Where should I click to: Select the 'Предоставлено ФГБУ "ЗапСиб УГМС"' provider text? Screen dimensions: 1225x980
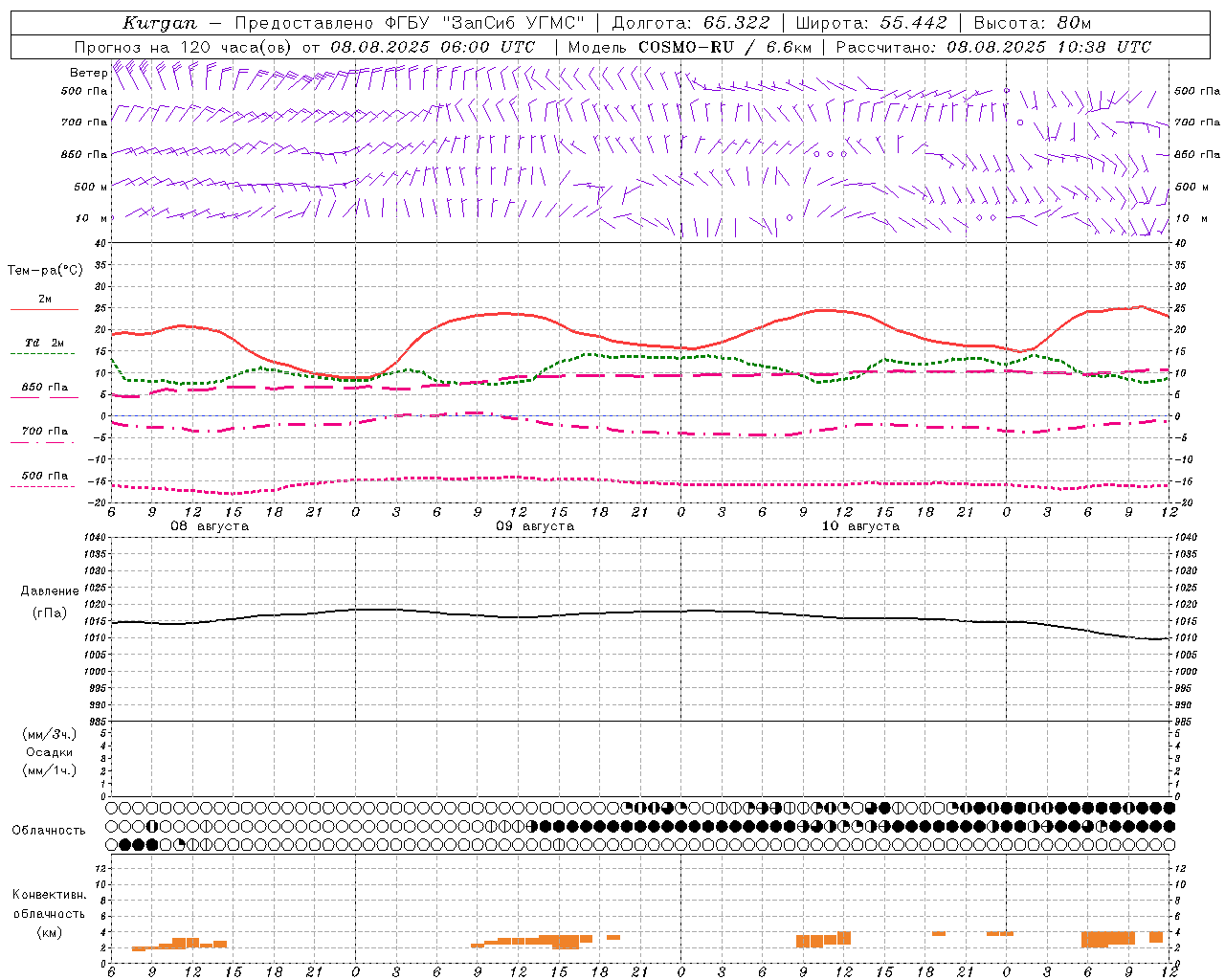click(x=410, y=23)
